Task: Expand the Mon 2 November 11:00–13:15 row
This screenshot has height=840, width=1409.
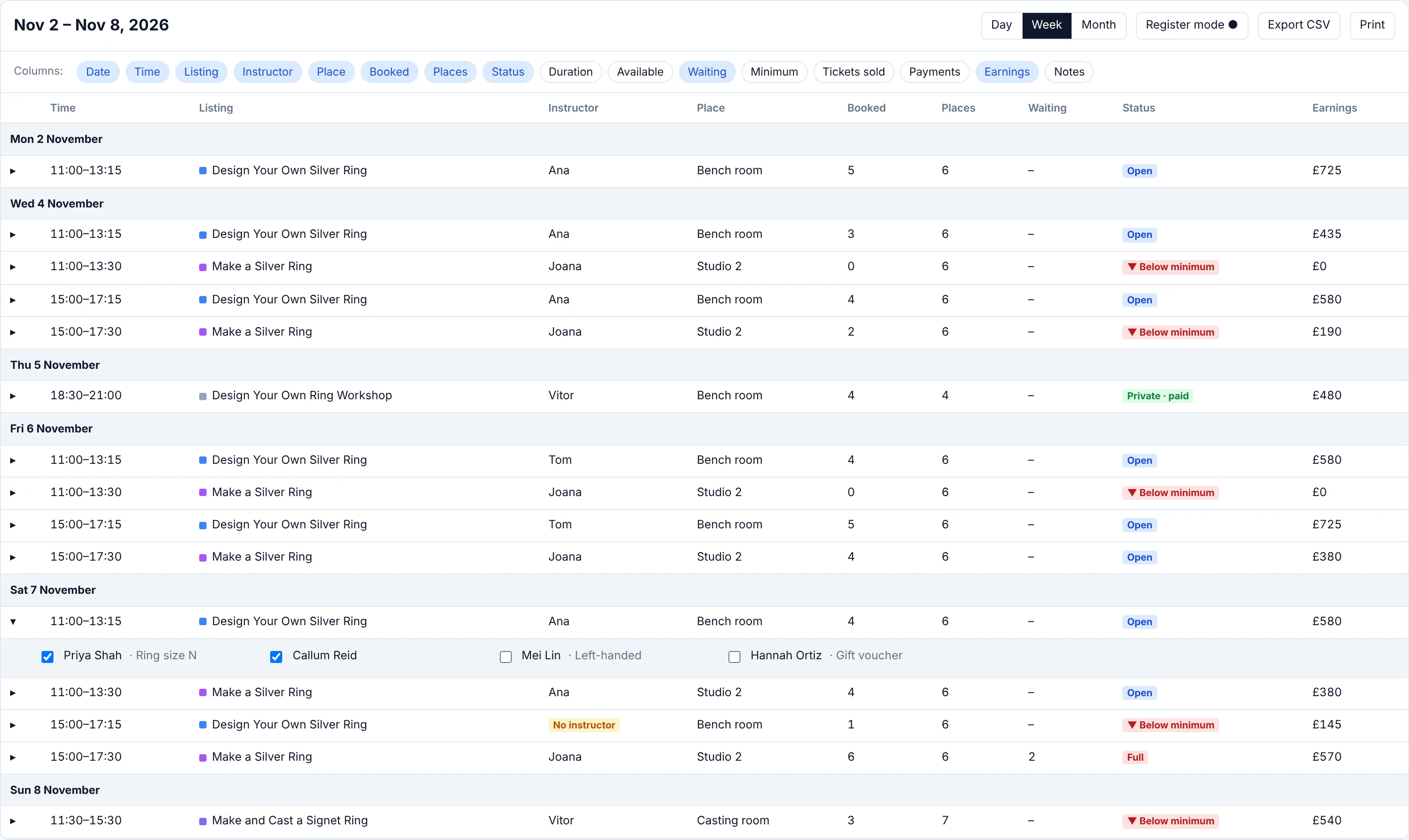Action: click(13, 171)
